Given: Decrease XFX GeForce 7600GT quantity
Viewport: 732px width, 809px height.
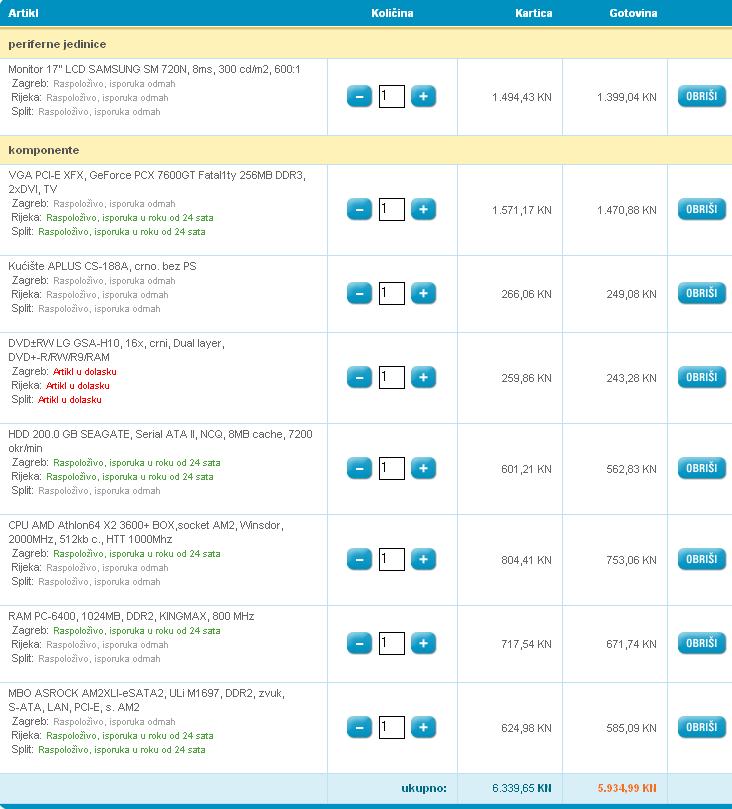Looking at the screenshot, I should [x=360, y=210].
